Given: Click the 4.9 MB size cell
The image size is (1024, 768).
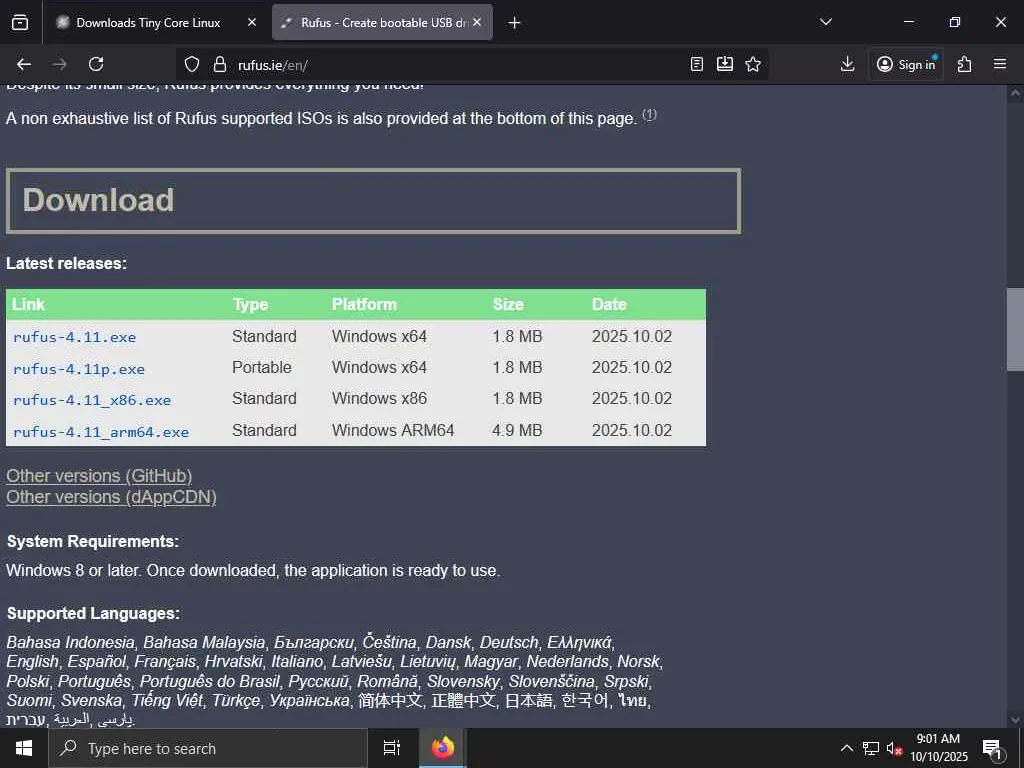Looking at the screenshot, I should point(517,430).
